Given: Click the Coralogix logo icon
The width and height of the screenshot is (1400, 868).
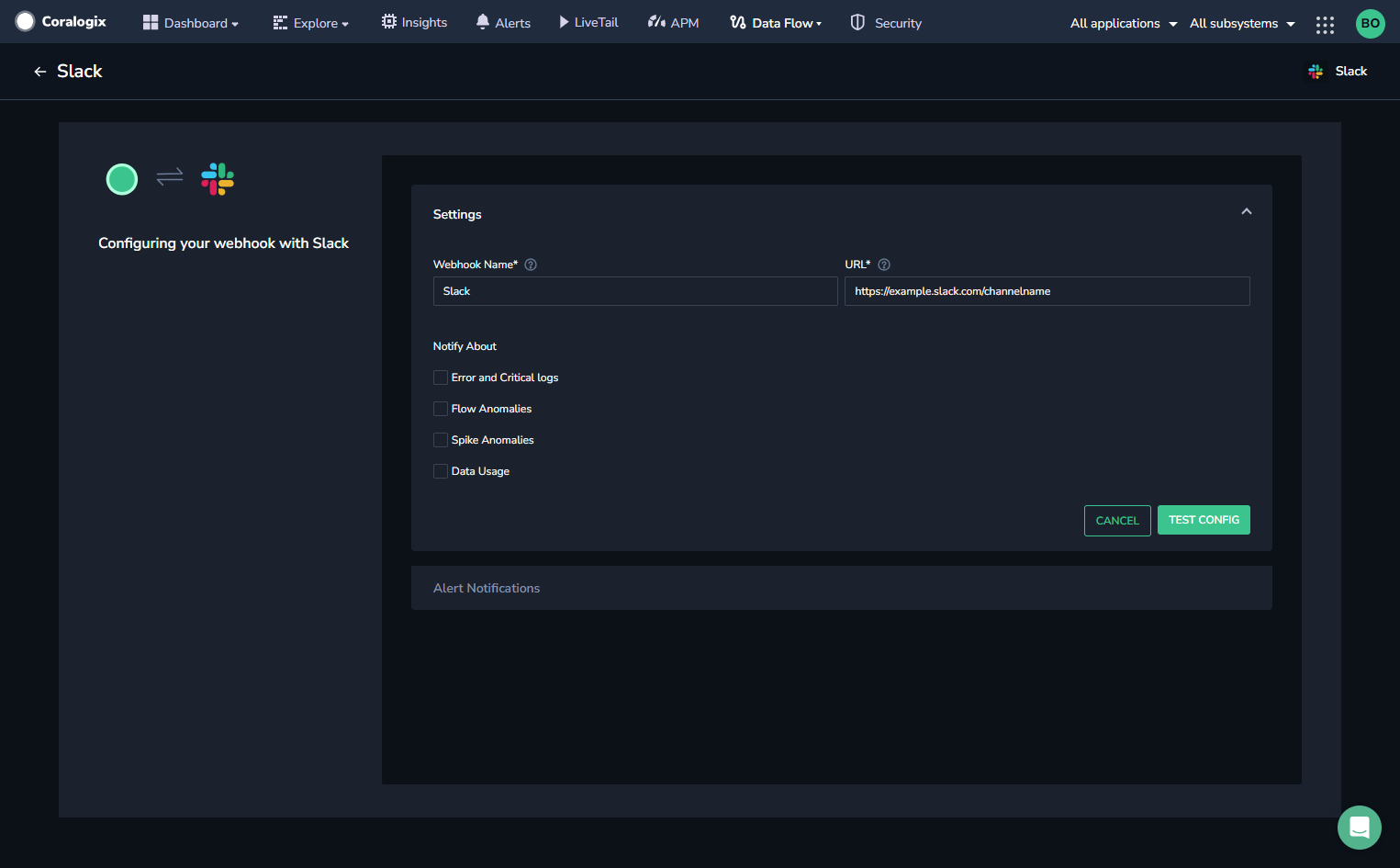Looking at the screenshot, I should coord(25,21).
